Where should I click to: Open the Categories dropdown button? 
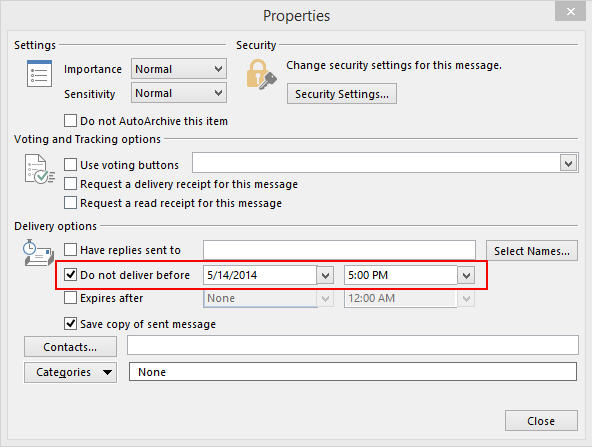[x=70, y=373]
